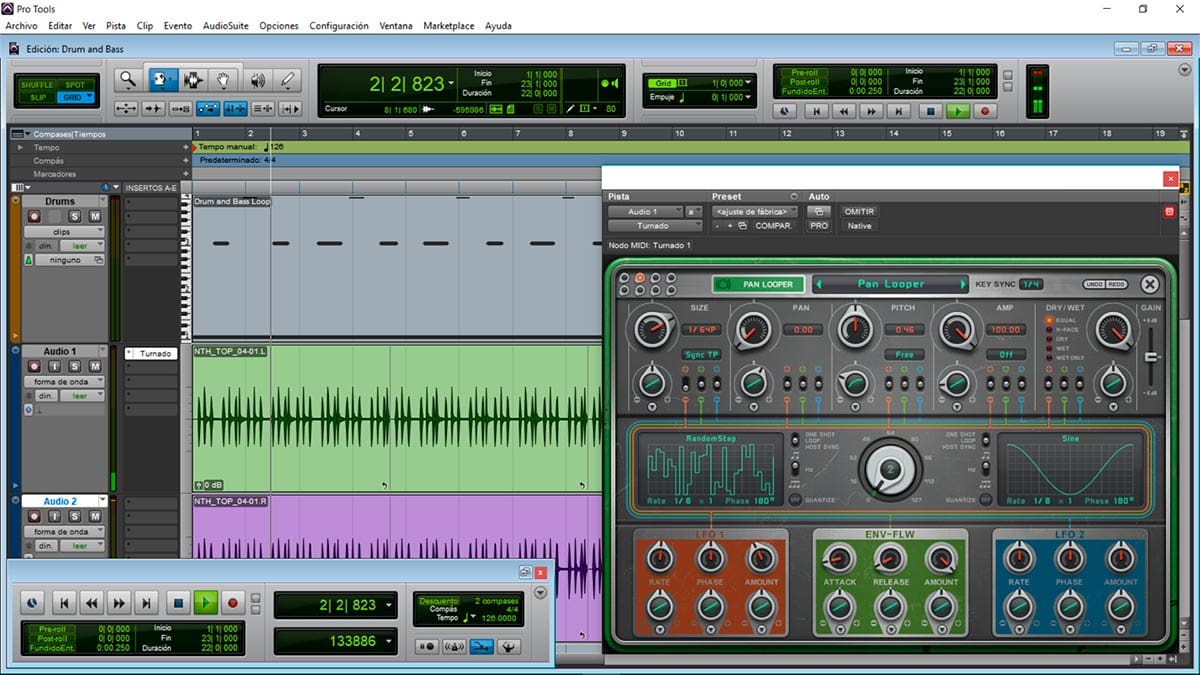Enable Slip edit mode
This screenshot has width=1200, height=675.
39,97
